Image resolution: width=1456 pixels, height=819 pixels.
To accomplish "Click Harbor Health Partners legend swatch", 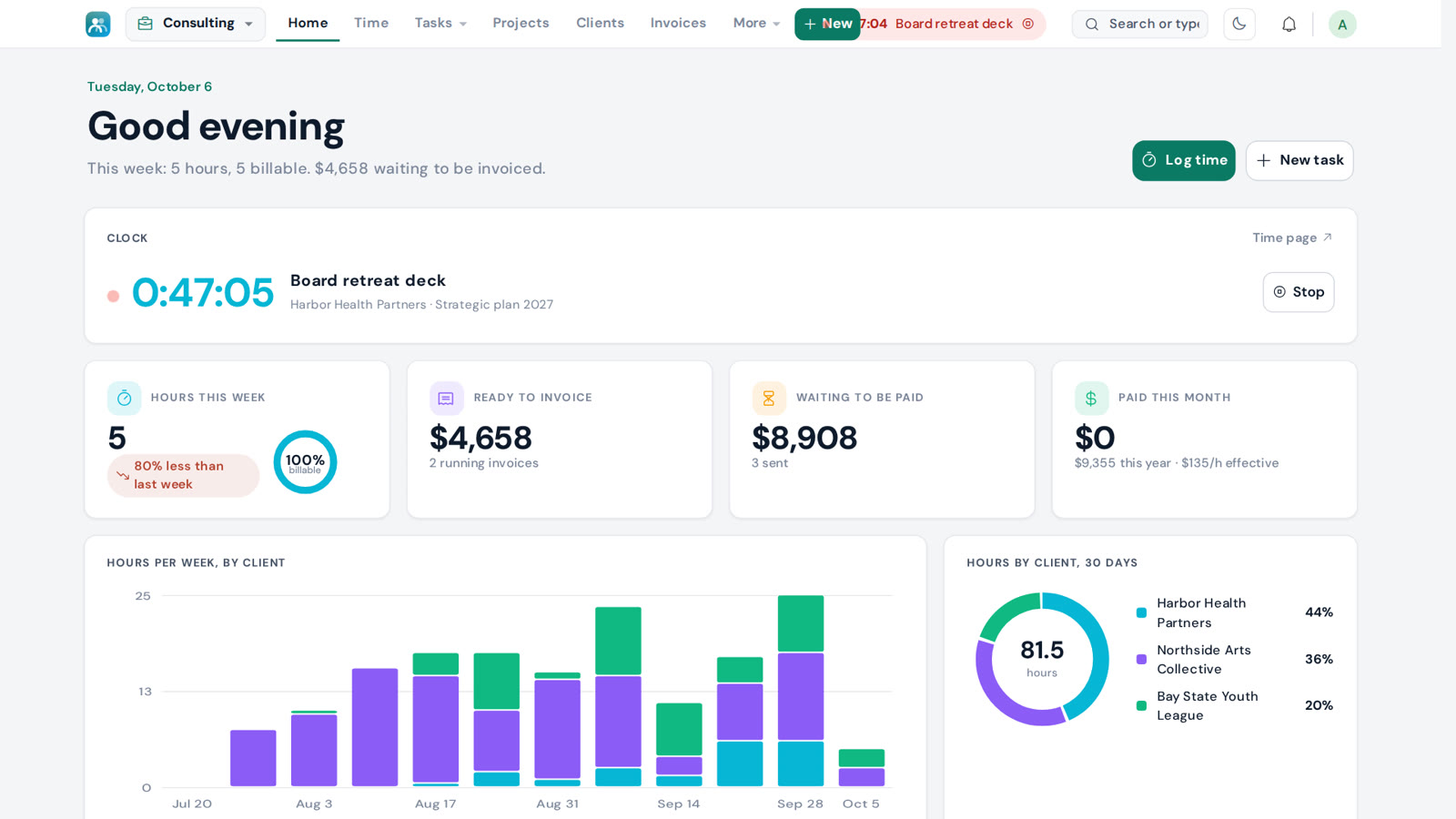I will 1141,612.
